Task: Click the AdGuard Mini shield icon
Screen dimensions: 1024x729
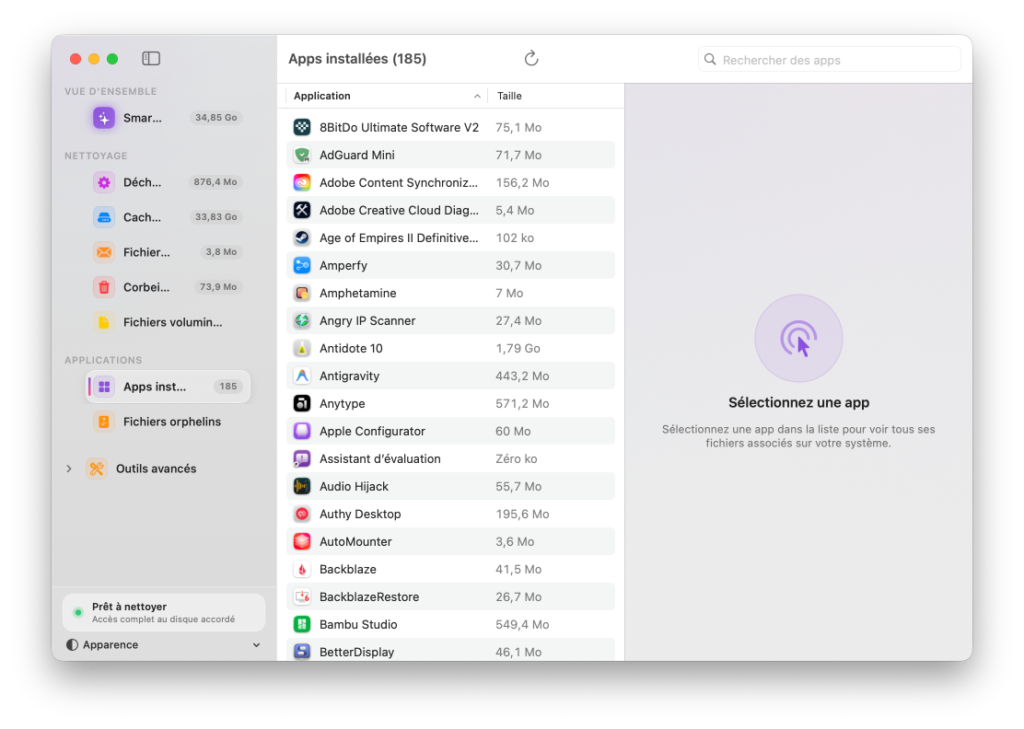Action: click(302, 155)
